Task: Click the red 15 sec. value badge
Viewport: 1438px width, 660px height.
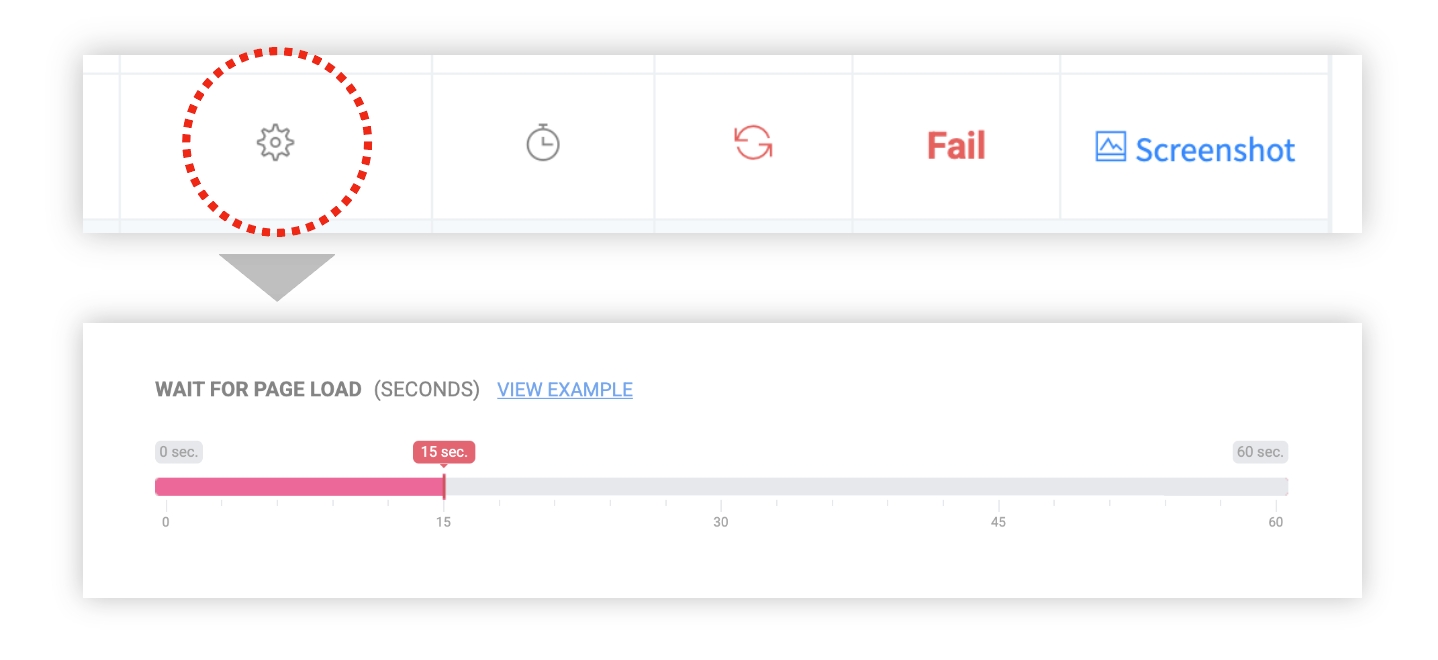Action: pos(444,452)
